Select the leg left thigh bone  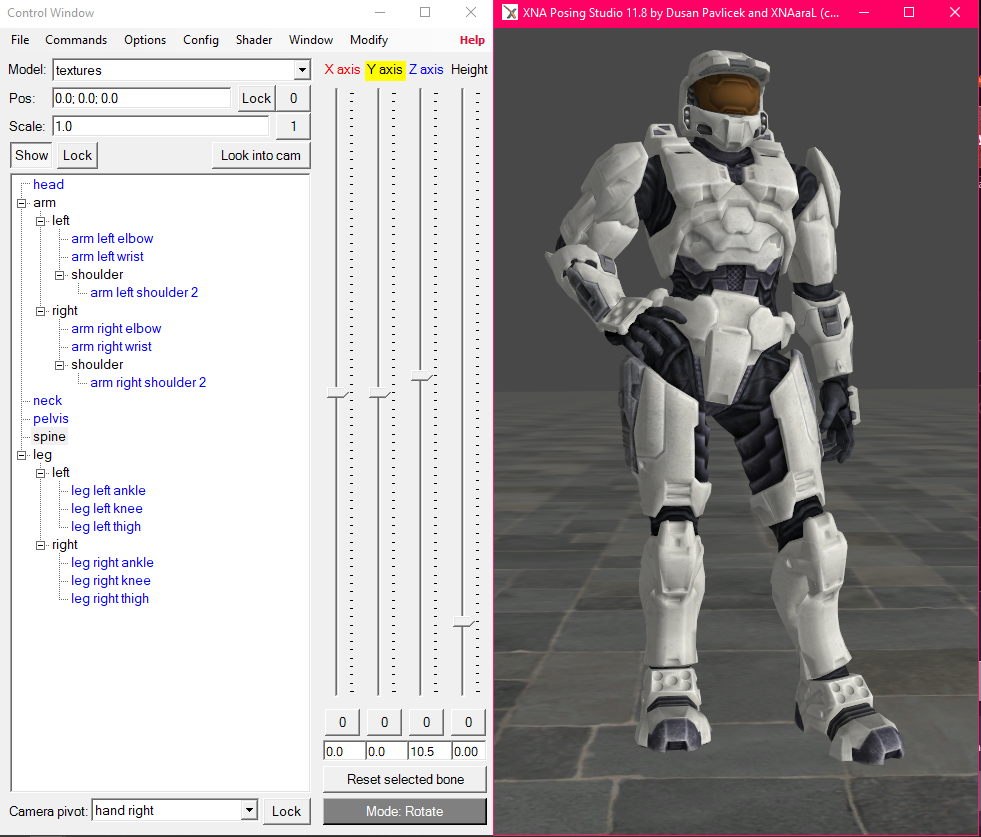coord(106,527)
